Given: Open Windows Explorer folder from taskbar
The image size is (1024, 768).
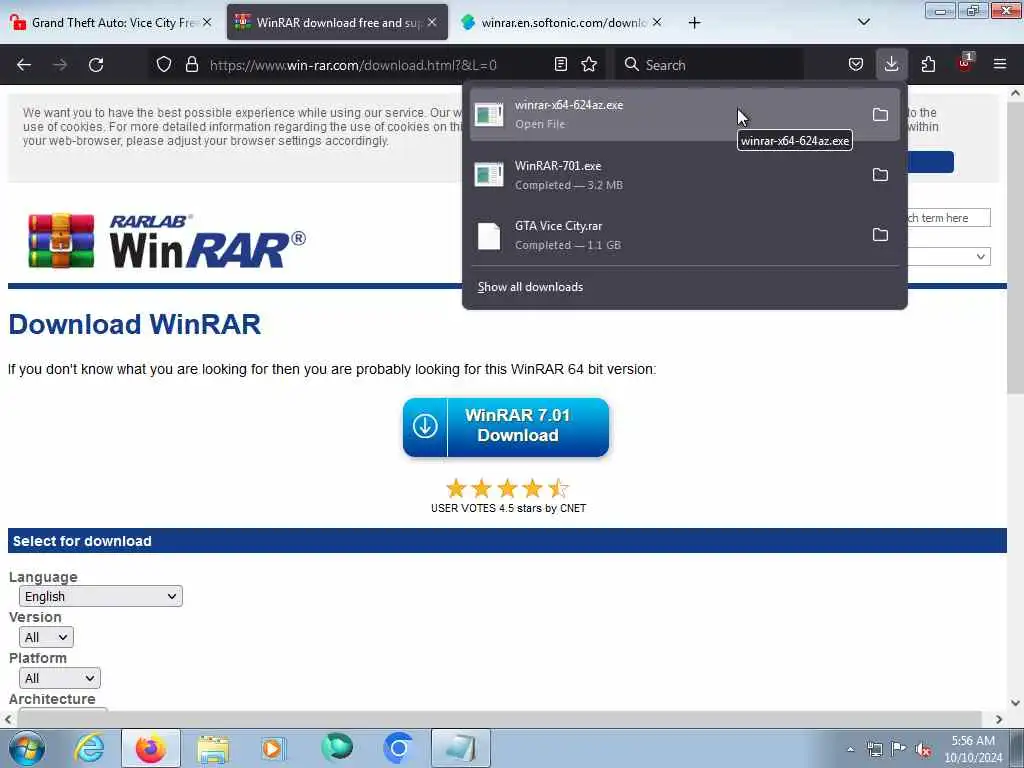Looking at the screenshot, I should pos(213,748).
